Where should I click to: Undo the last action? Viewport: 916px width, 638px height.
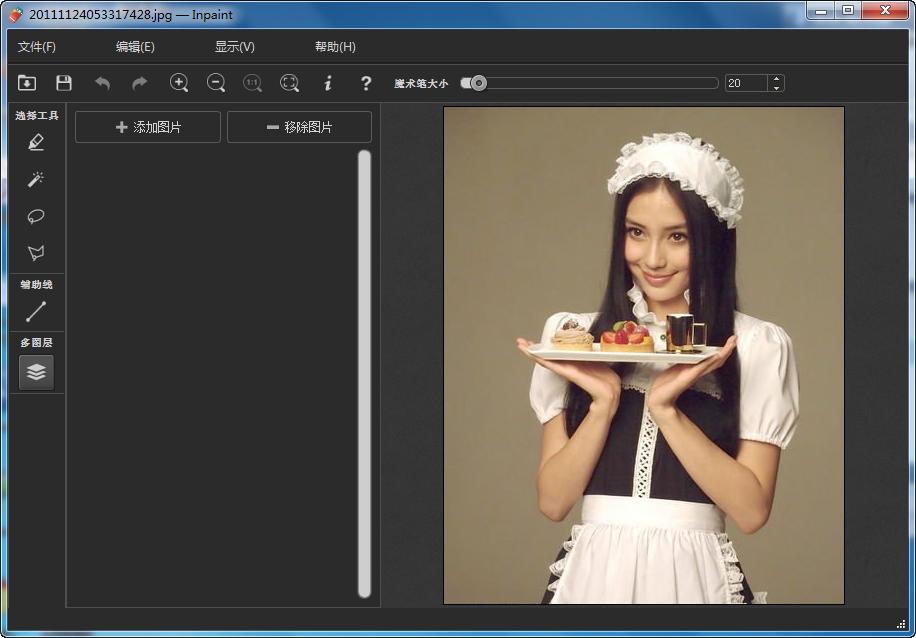coord(102,83)
